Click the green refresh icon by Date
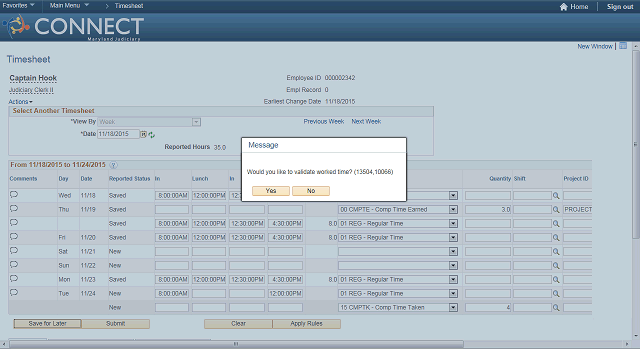The image size is (640, 360). (x=152, y=135)
